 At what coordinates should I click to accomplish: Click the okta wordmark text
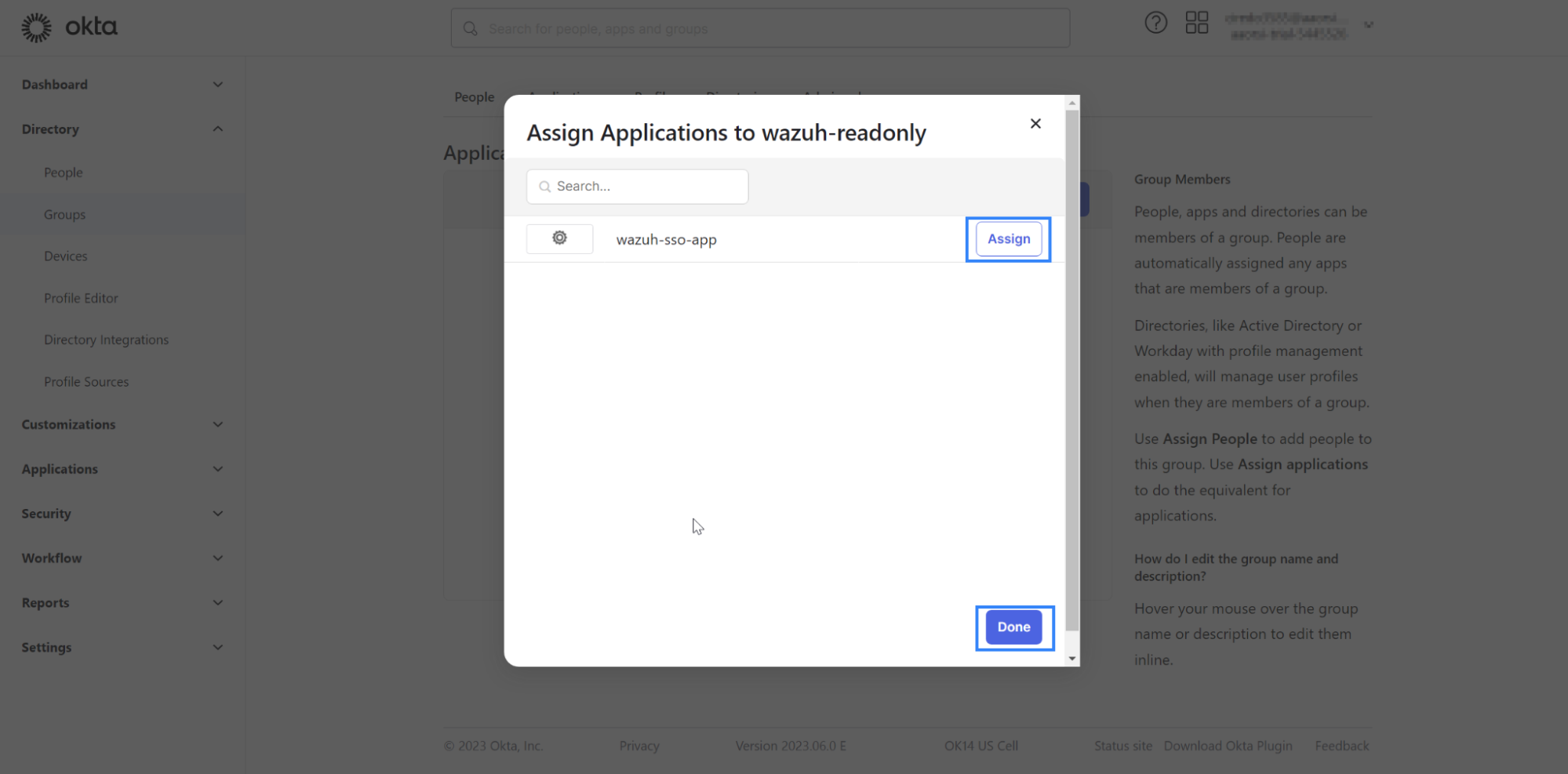[x=91, y=27]
